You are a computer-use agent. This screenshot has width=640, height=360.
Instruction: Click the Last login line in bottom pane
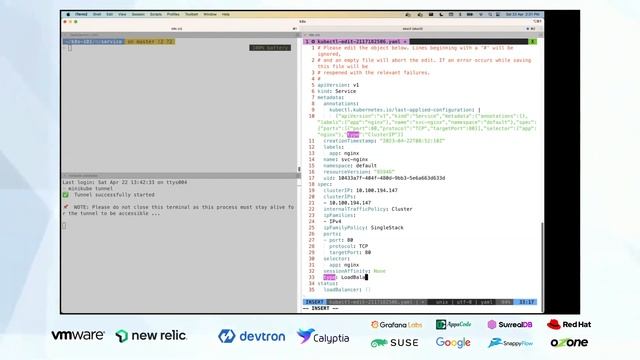click(x=125, y=182)
